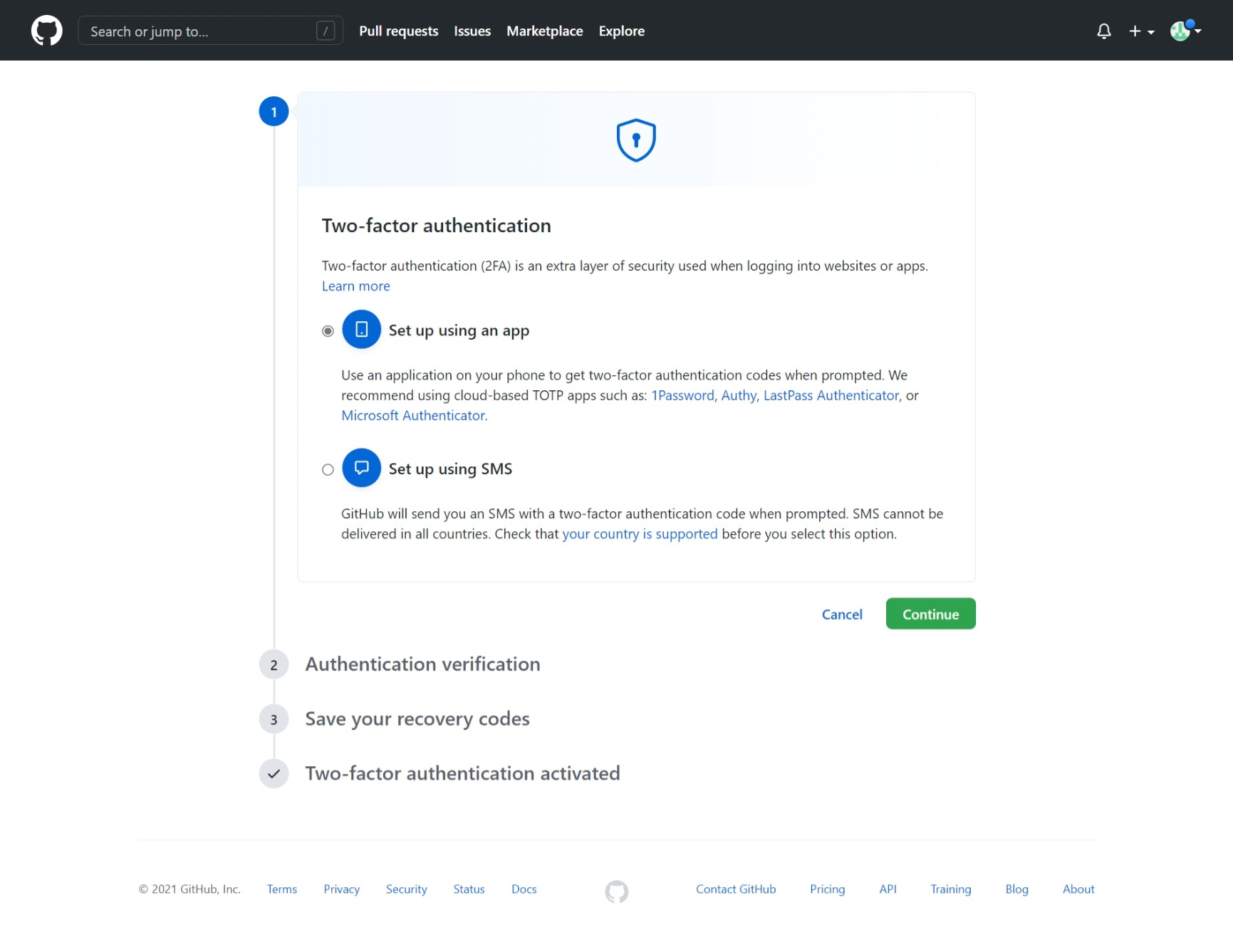Click the smartphone icon beside app setup
This screenshot has width=1233, height=952.
[362, 330]
